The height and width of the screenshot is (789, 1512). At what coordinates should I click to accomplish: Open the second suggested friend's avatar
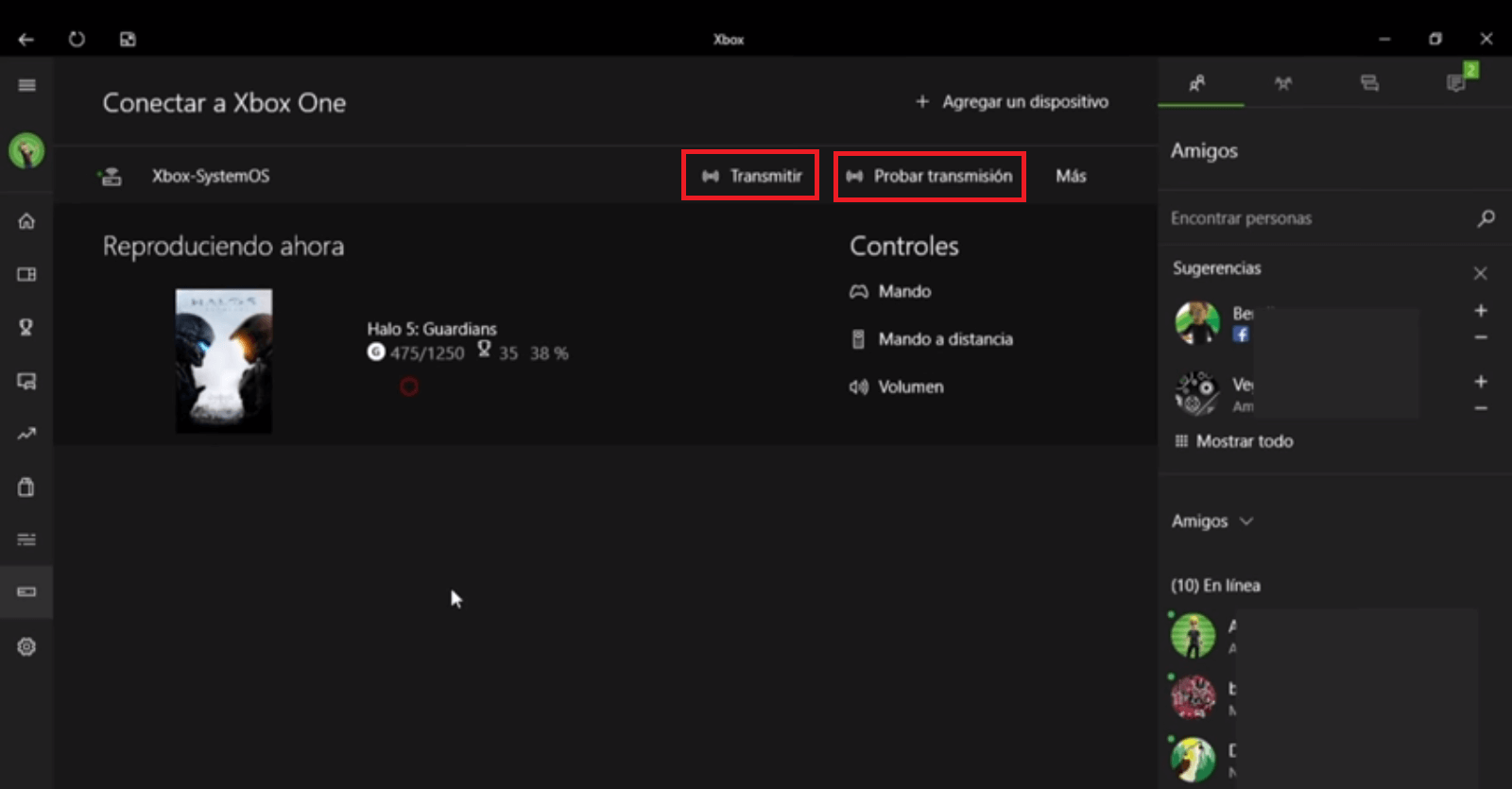click(x=1197, y=393)
